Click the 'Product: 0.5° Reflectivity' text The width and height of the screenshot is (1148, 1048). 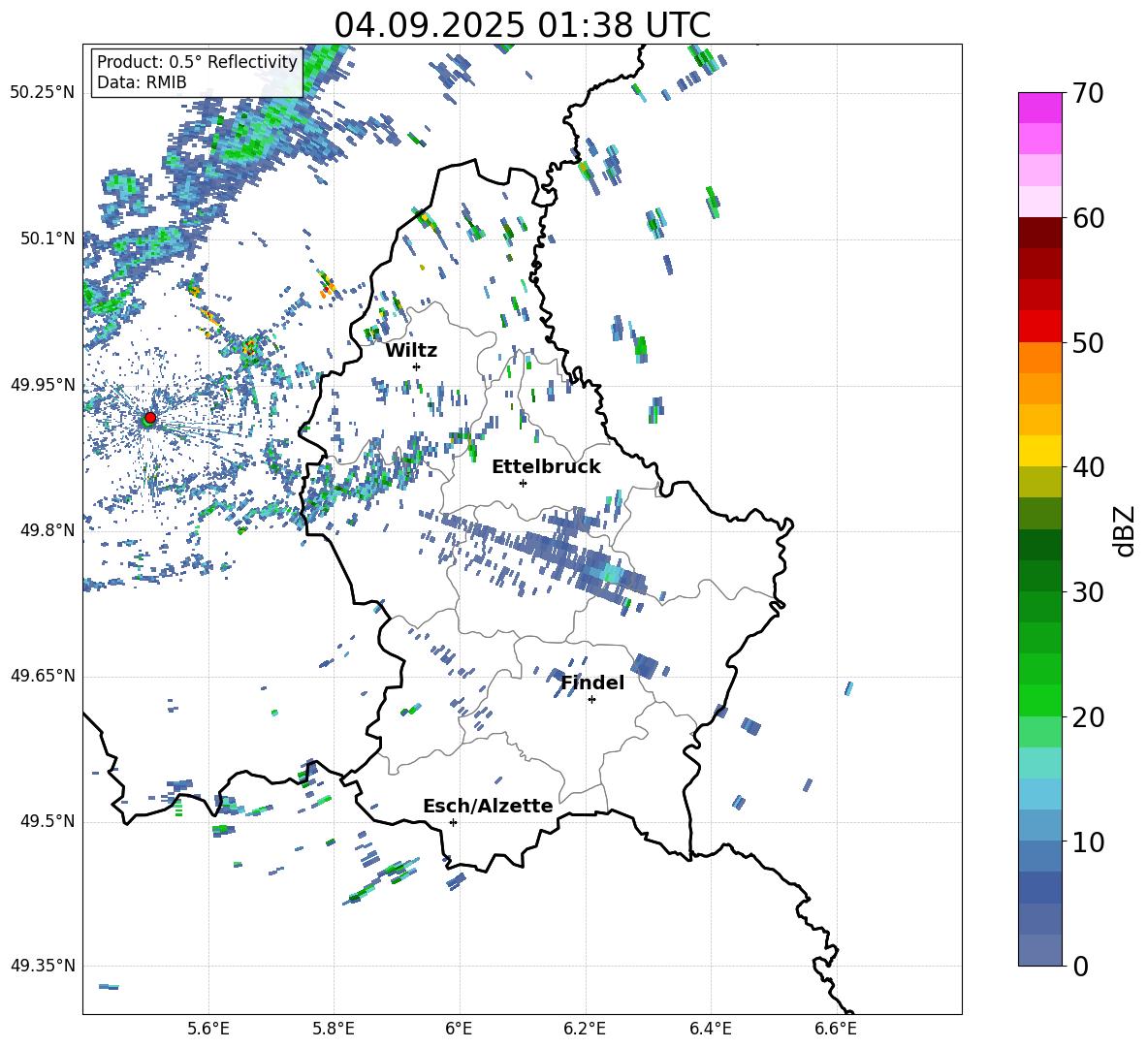click(x=197, y=62)
